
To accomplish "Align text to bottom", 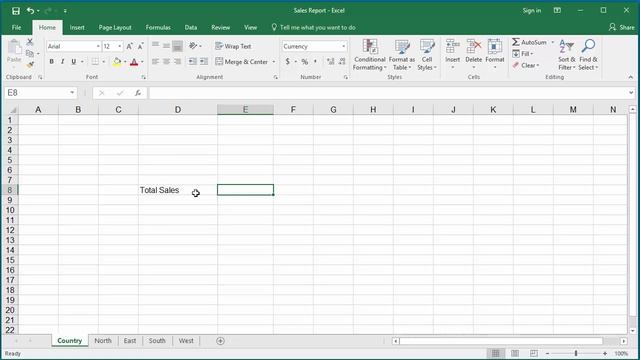I will (x=178, y=46).
